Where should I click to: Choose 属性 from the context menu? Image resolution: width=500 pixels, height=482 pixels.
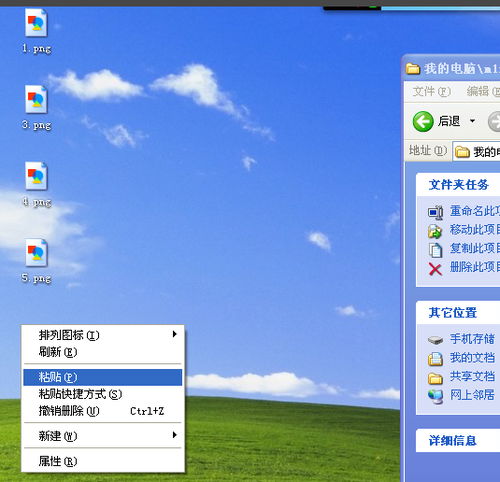(103, 461)
